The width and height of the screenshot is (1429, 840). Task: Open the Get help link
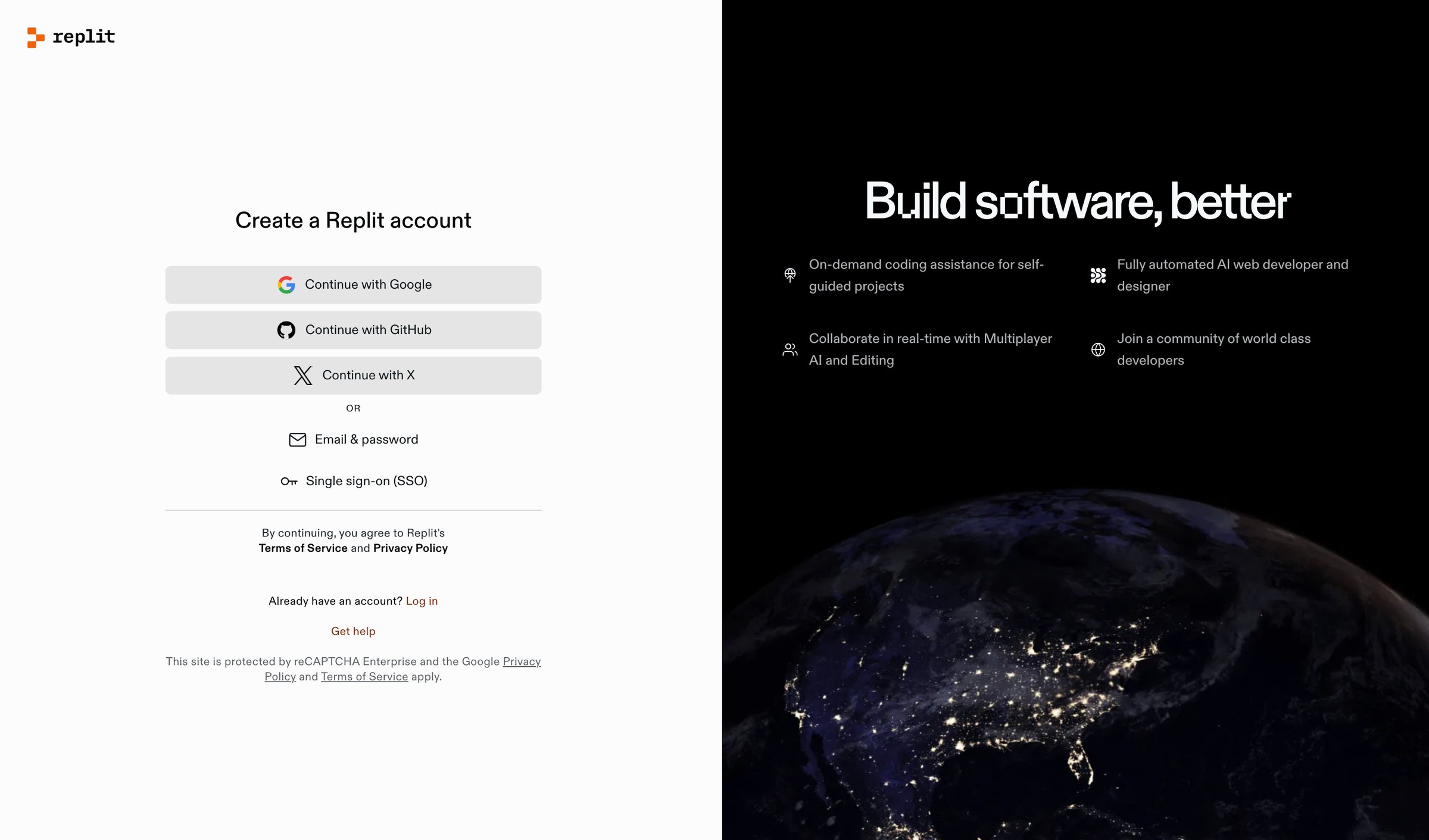click(x=353, y=631)
